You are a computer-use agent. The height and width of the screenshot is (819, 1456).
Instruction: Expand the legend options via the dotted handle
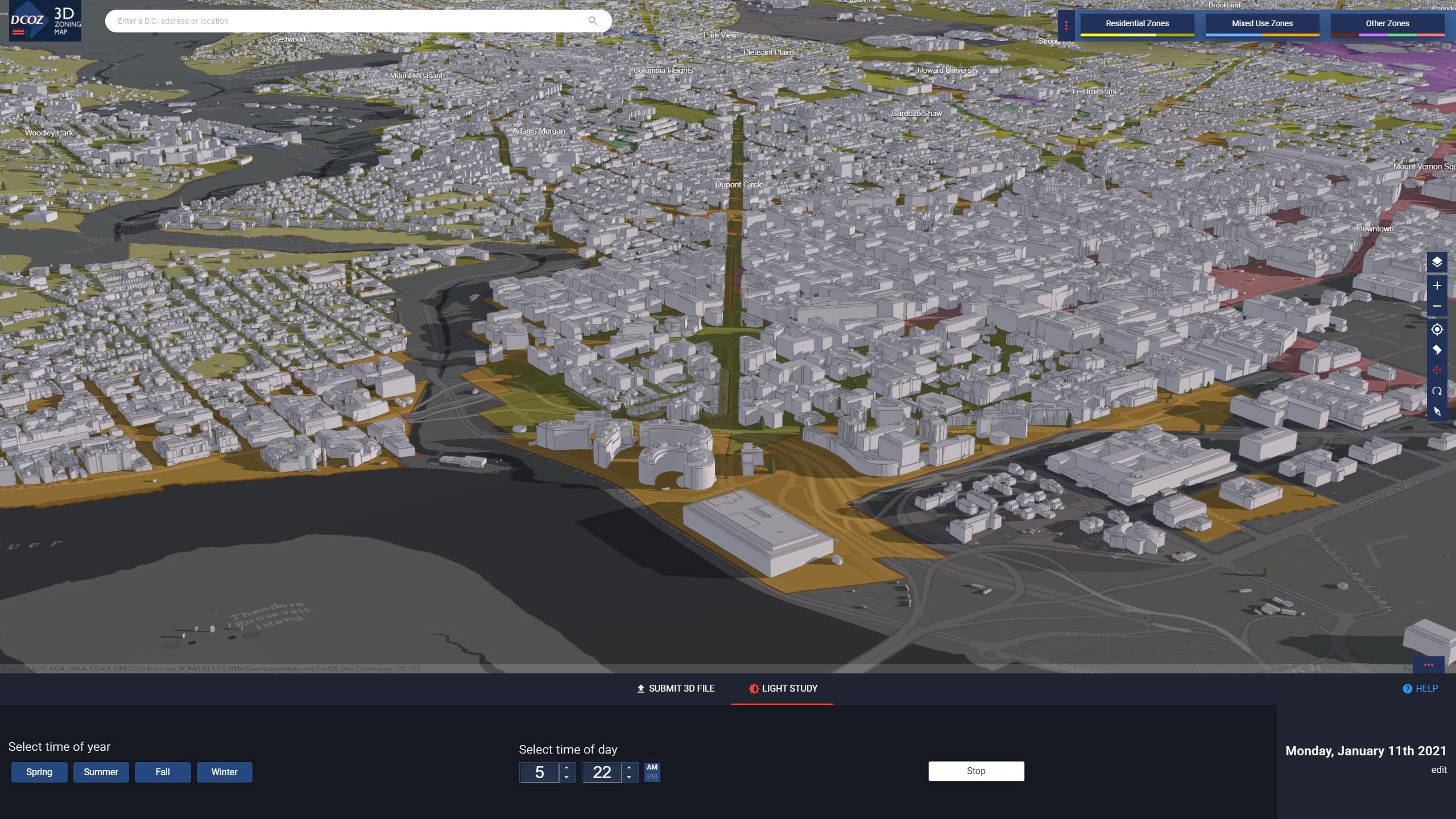(1068, 26)
